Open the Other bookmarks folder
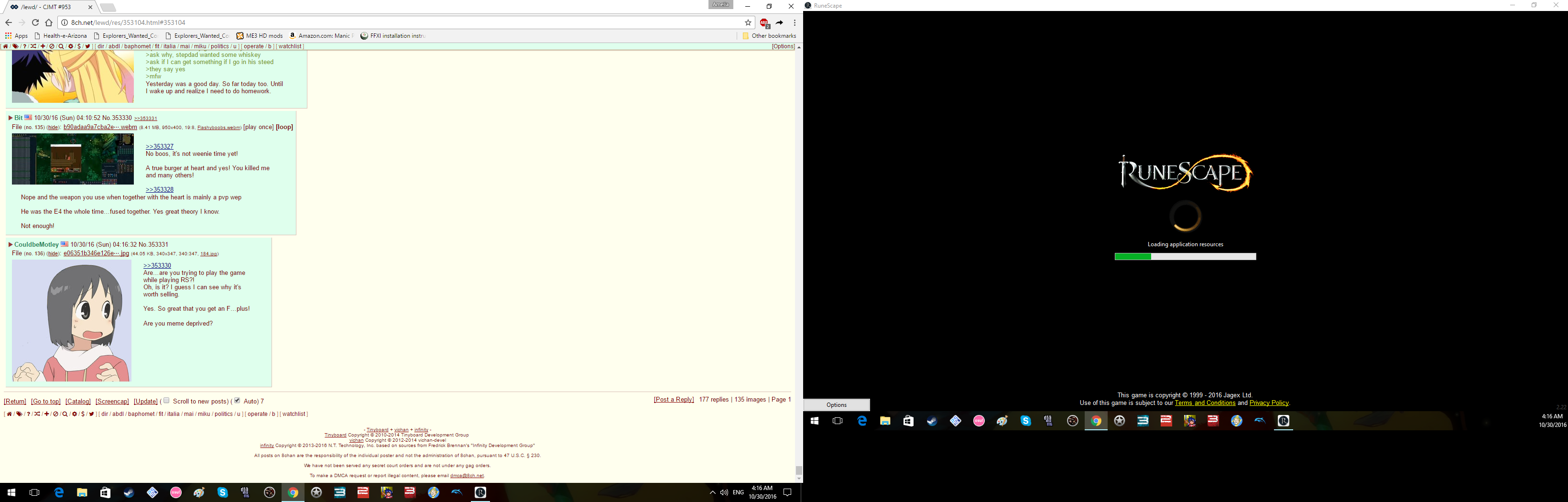The height and width of the screenshot is (502, 1568). click(x=769, y=36)
